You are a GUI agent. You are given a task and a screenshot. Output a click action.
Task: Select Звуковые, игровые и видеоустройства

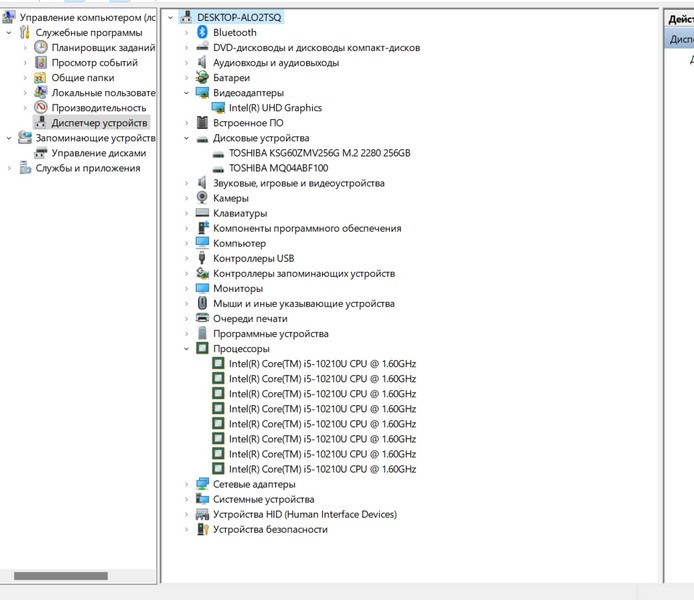click(299, 183)
